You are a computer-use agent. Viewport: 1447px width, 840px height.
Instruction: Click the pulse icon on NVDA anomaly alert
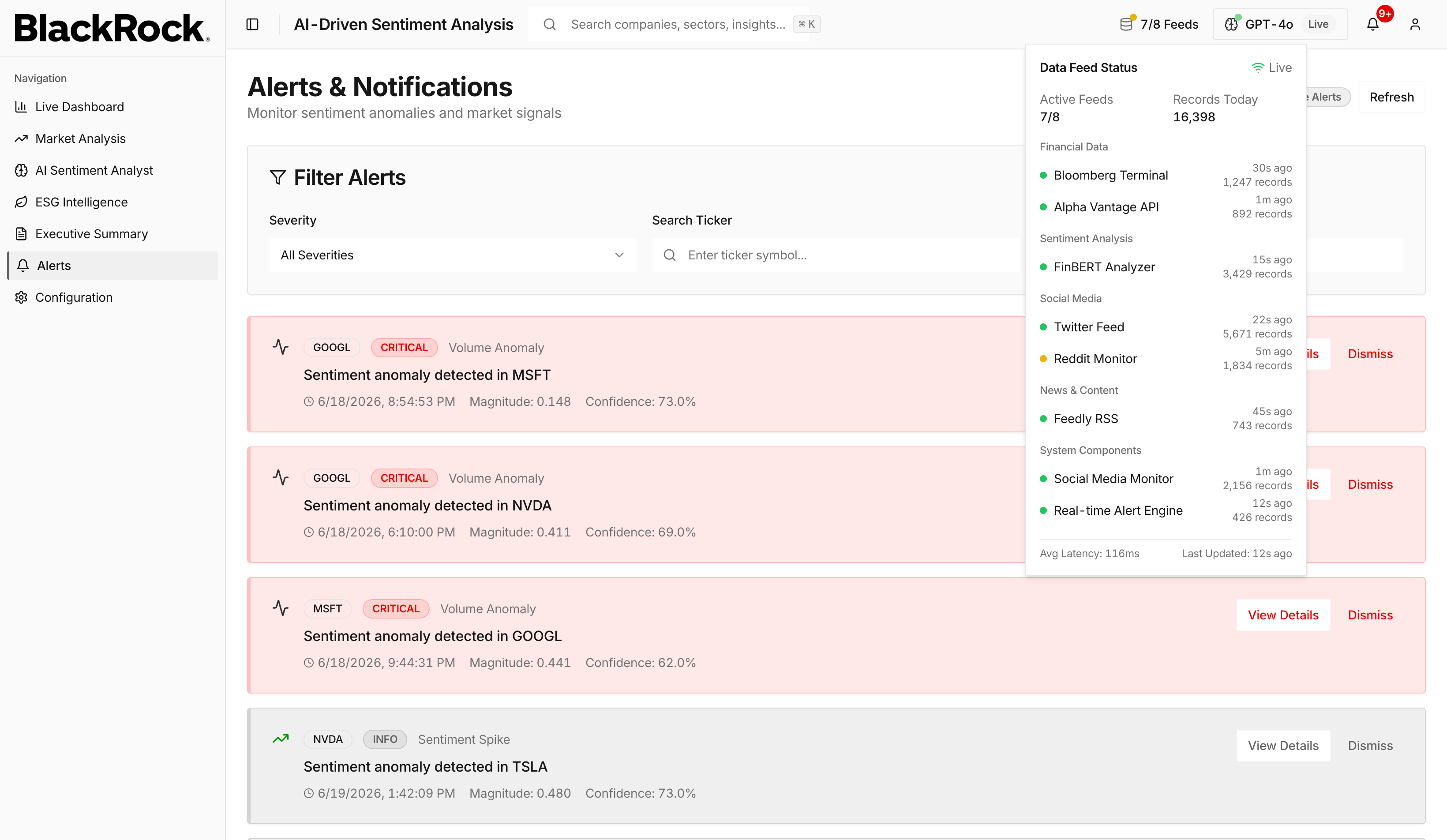tap(280, 478)
